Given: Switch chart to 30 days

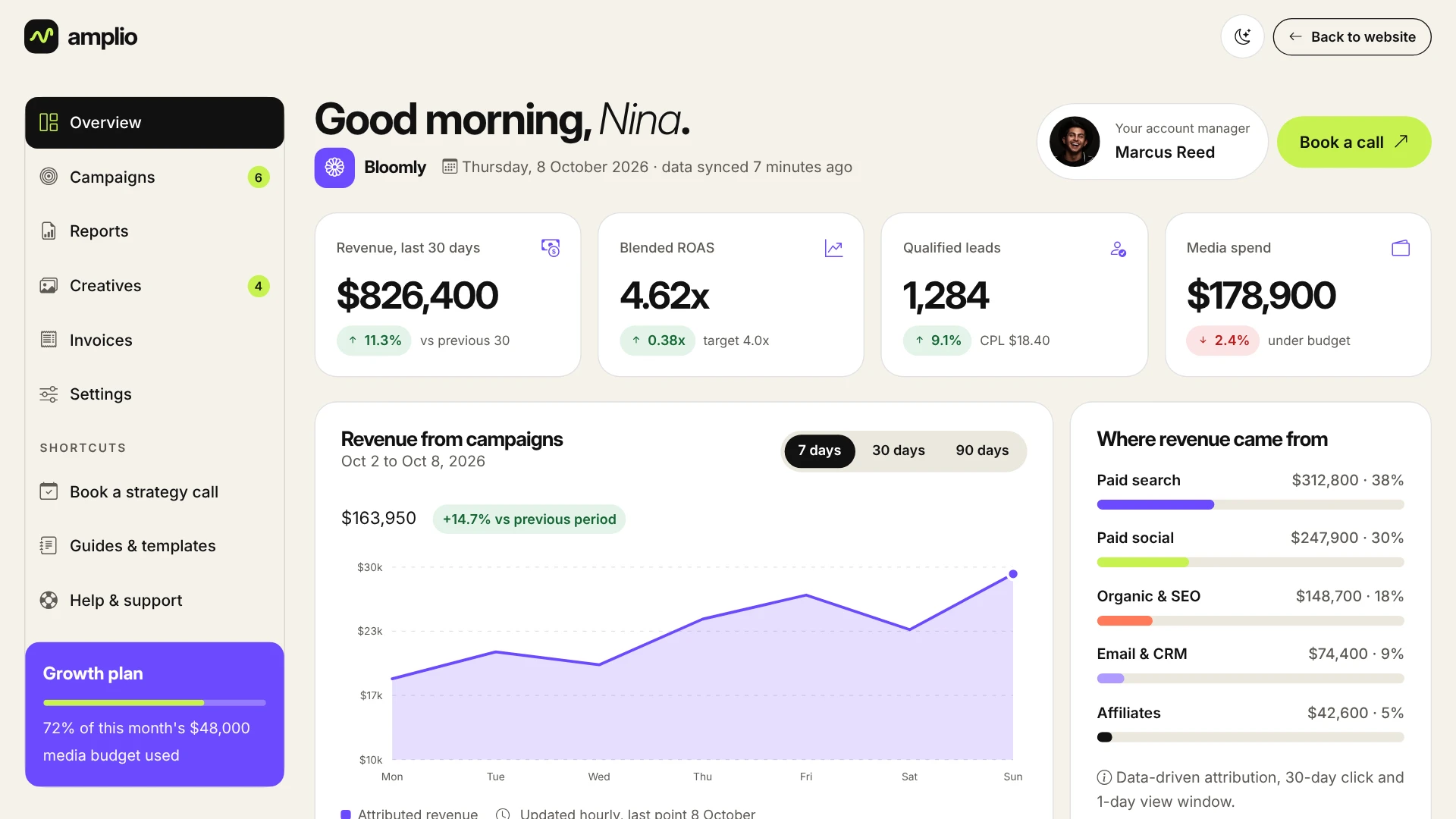Looking at the screenshot, I should pos(898,450).
